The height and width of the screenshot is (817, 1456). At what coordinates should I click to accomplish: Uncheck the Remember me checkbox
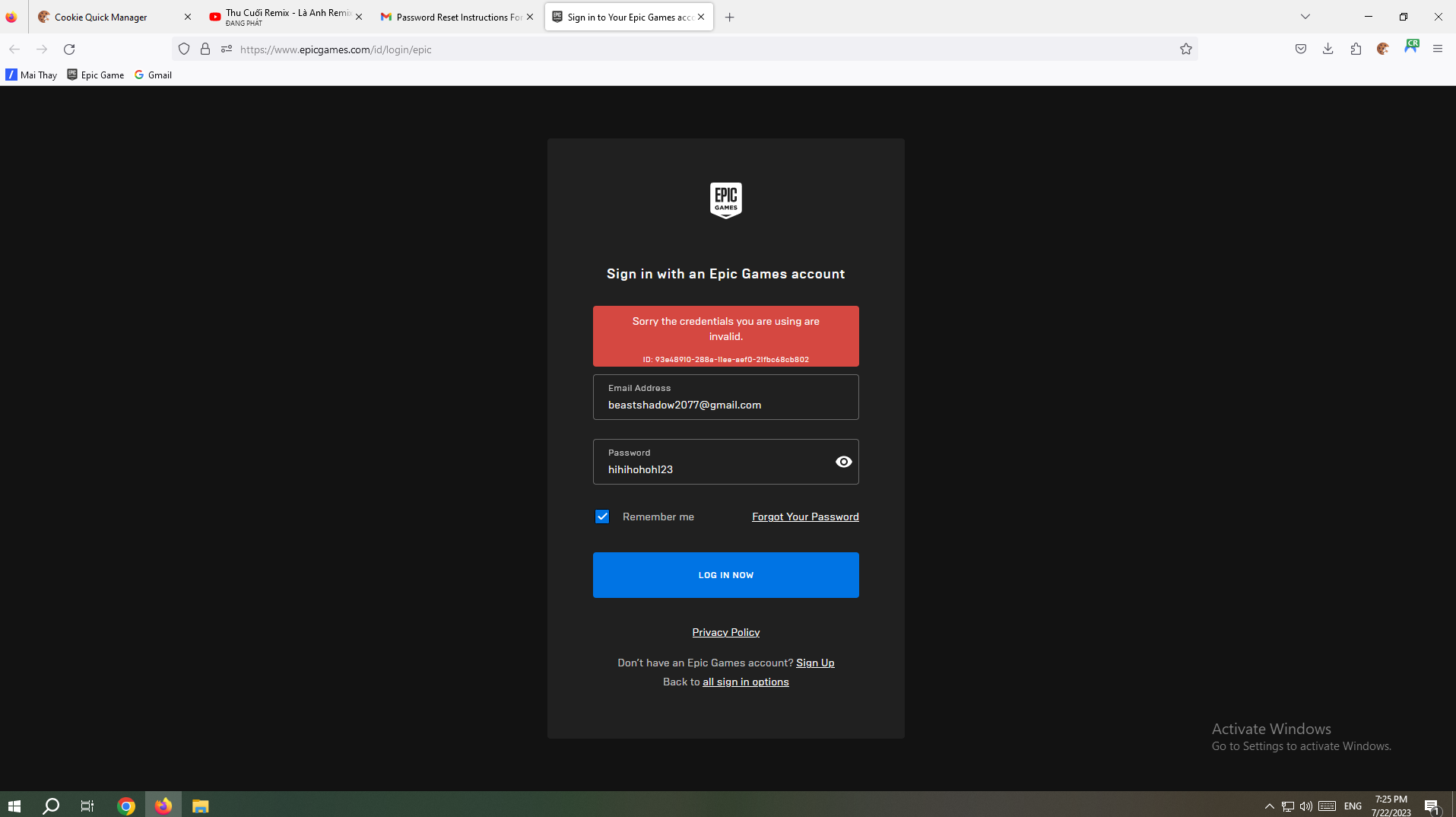602,517
